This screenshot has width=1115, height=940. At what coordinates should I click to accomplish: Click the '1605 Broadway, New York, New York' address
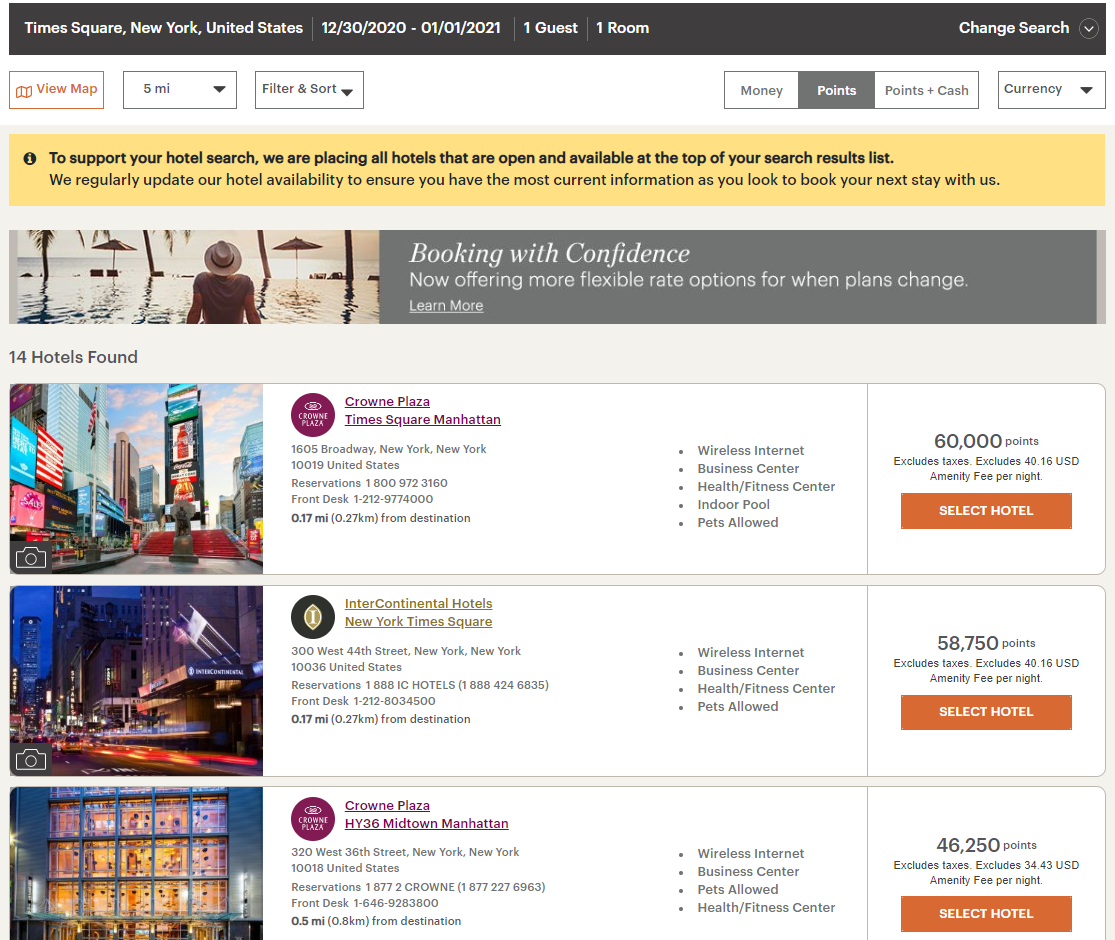coord(389,449)
